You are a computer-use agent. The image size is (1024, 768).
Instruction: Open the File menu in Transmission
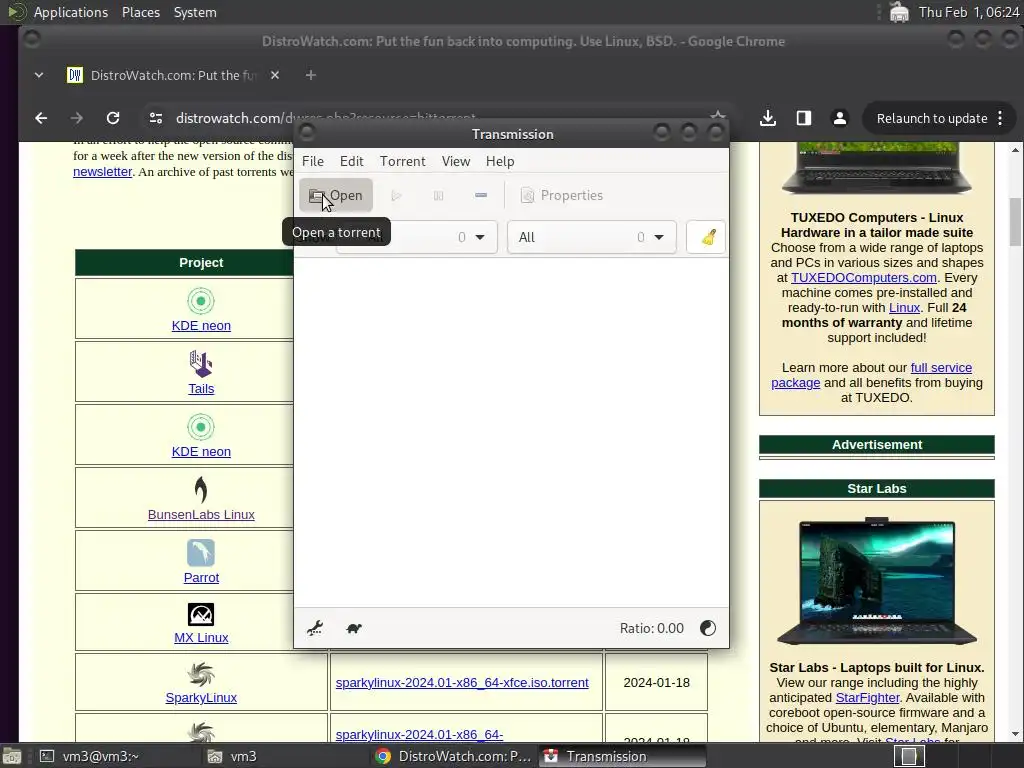313,161
